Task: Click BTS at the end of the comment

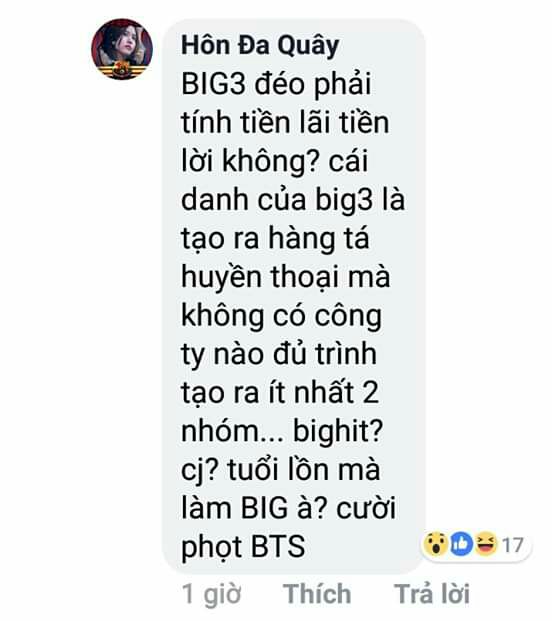Action: click(x=278, y=547)
